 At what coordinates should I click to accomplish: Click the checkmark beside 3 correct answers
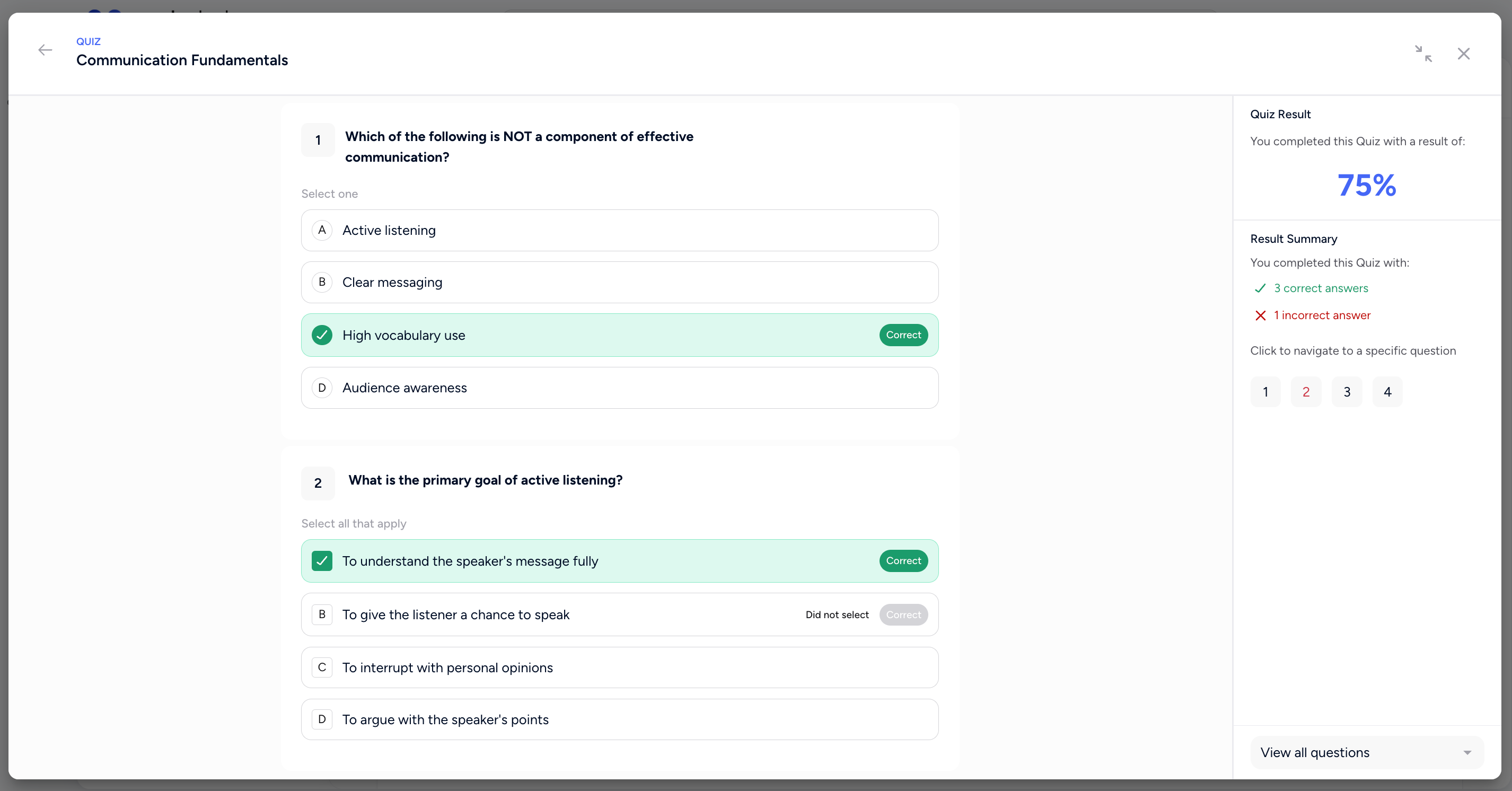point(1260,288)
